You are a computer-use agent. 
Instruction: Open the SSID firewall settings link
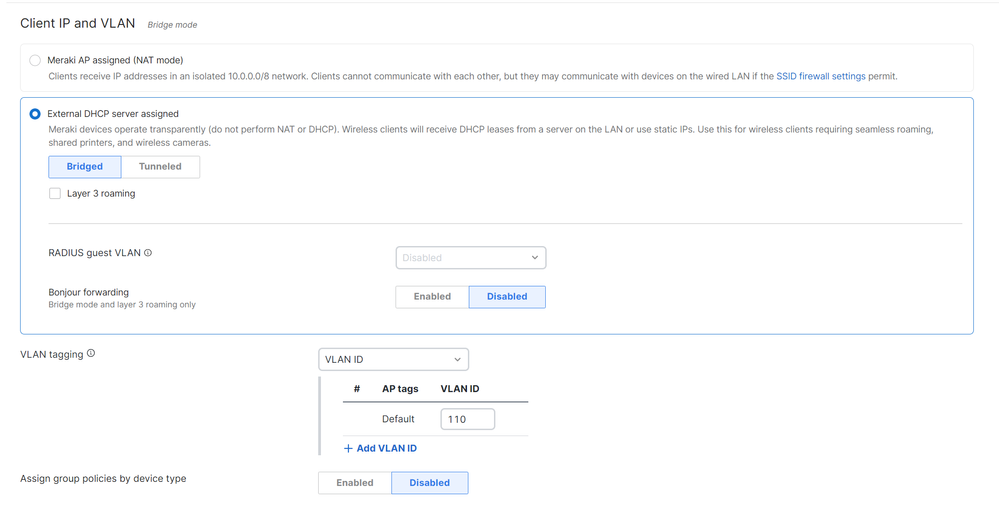(x=821, y=76)
